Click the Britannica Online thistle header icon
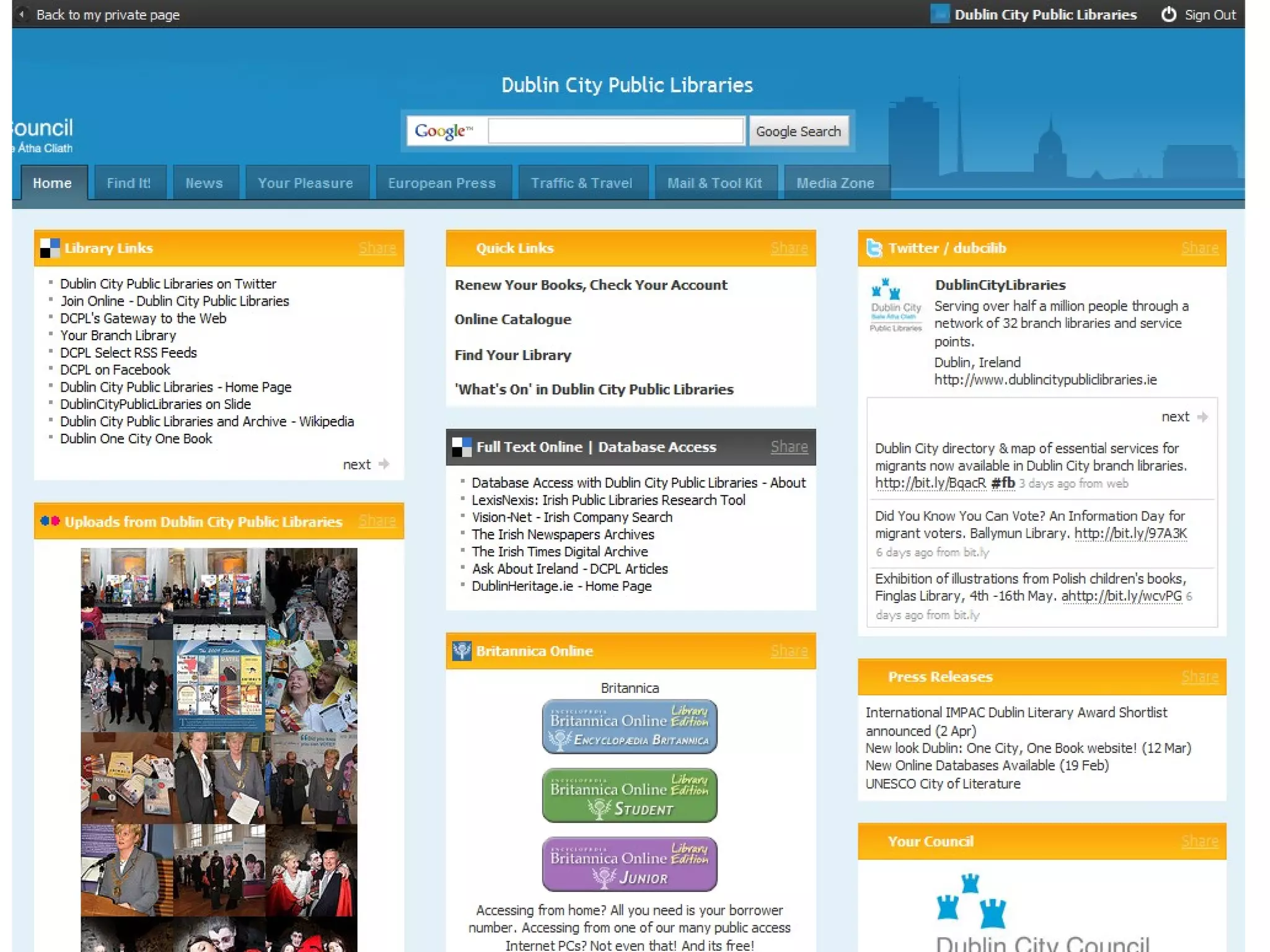Image resolution: width=1270 pixels, height=952 pixels. click(x=461, y=651)
